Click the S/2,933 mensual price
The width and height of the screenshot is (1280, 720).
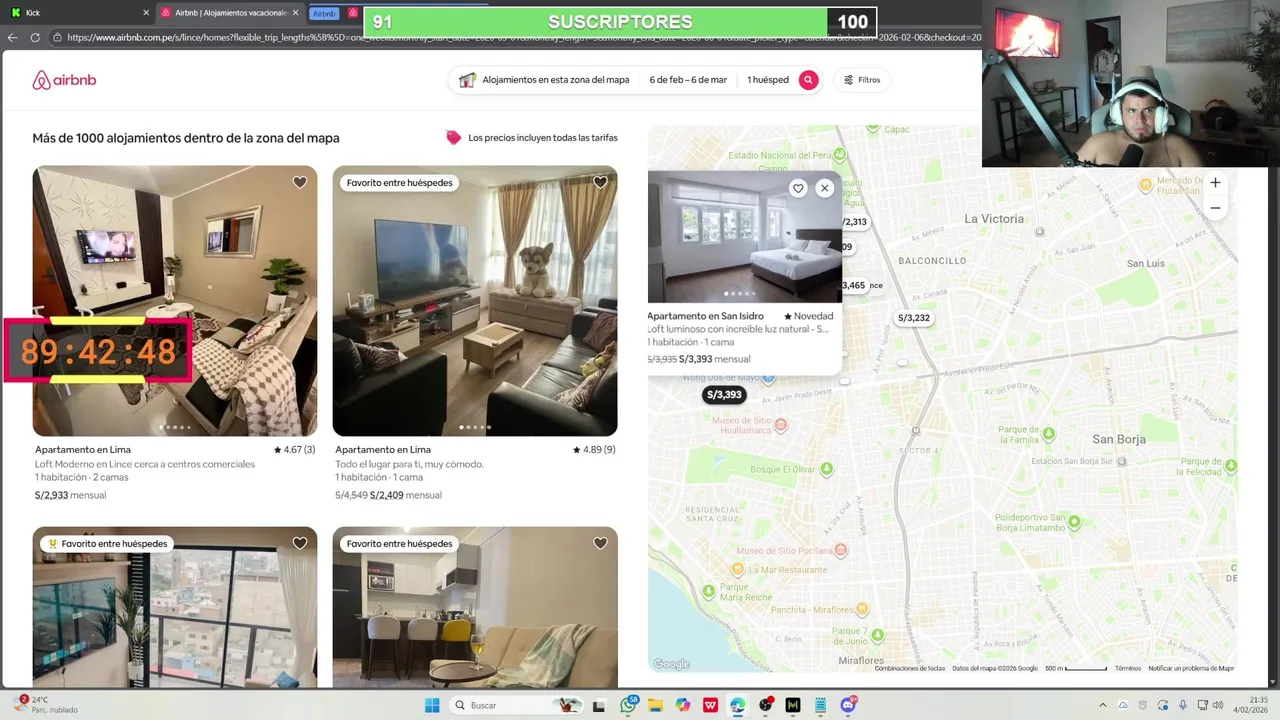tap(70, 495)
